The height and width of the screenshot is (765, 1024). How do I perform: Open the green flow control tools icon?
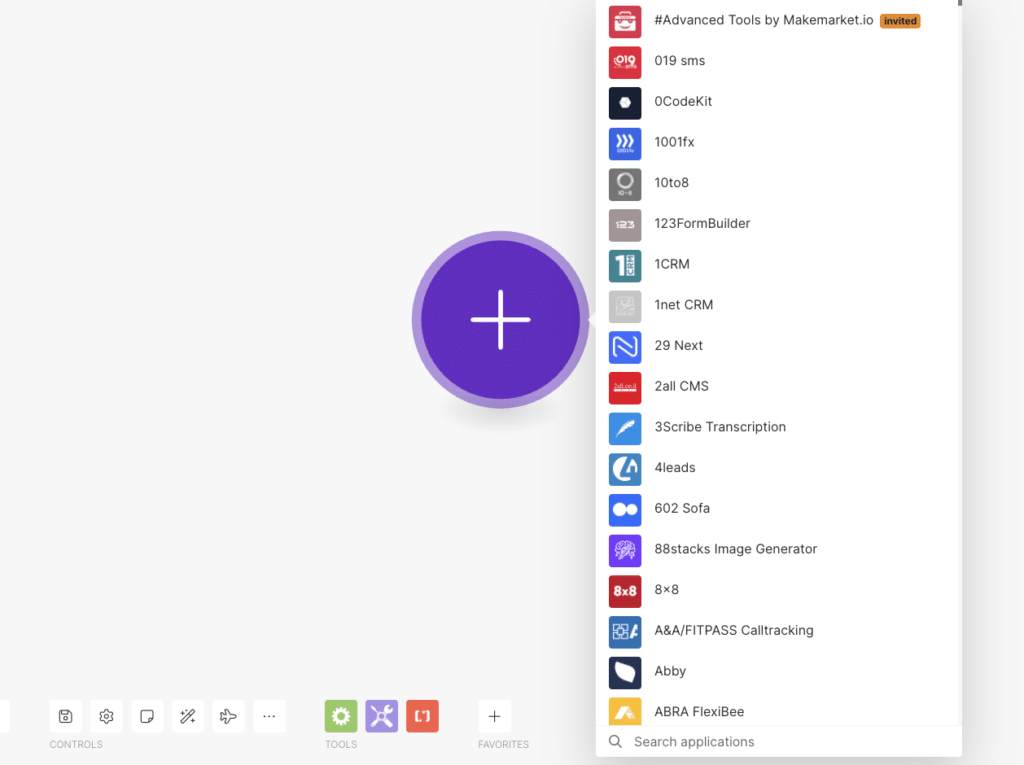(341, 716)
